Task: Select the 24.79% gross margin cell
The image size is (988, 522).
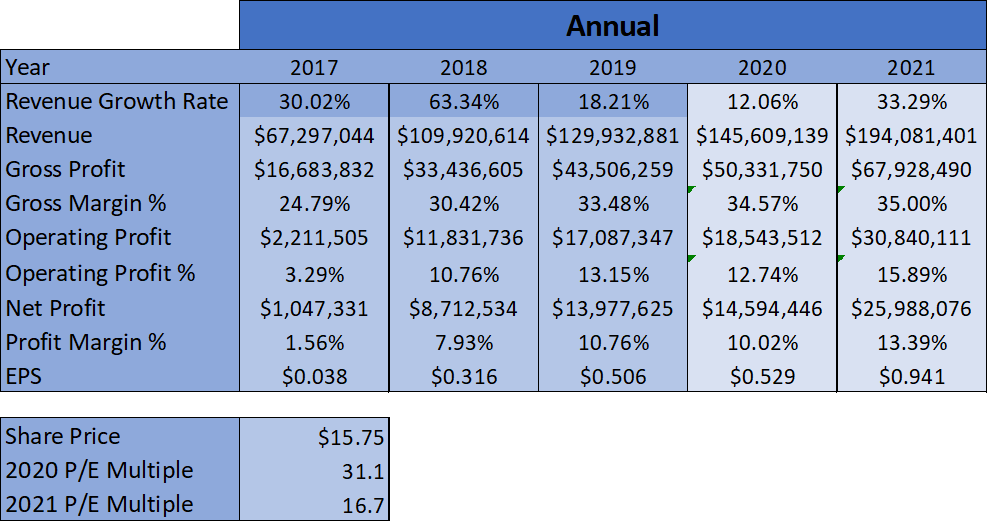Action: [x=314, y=203]
